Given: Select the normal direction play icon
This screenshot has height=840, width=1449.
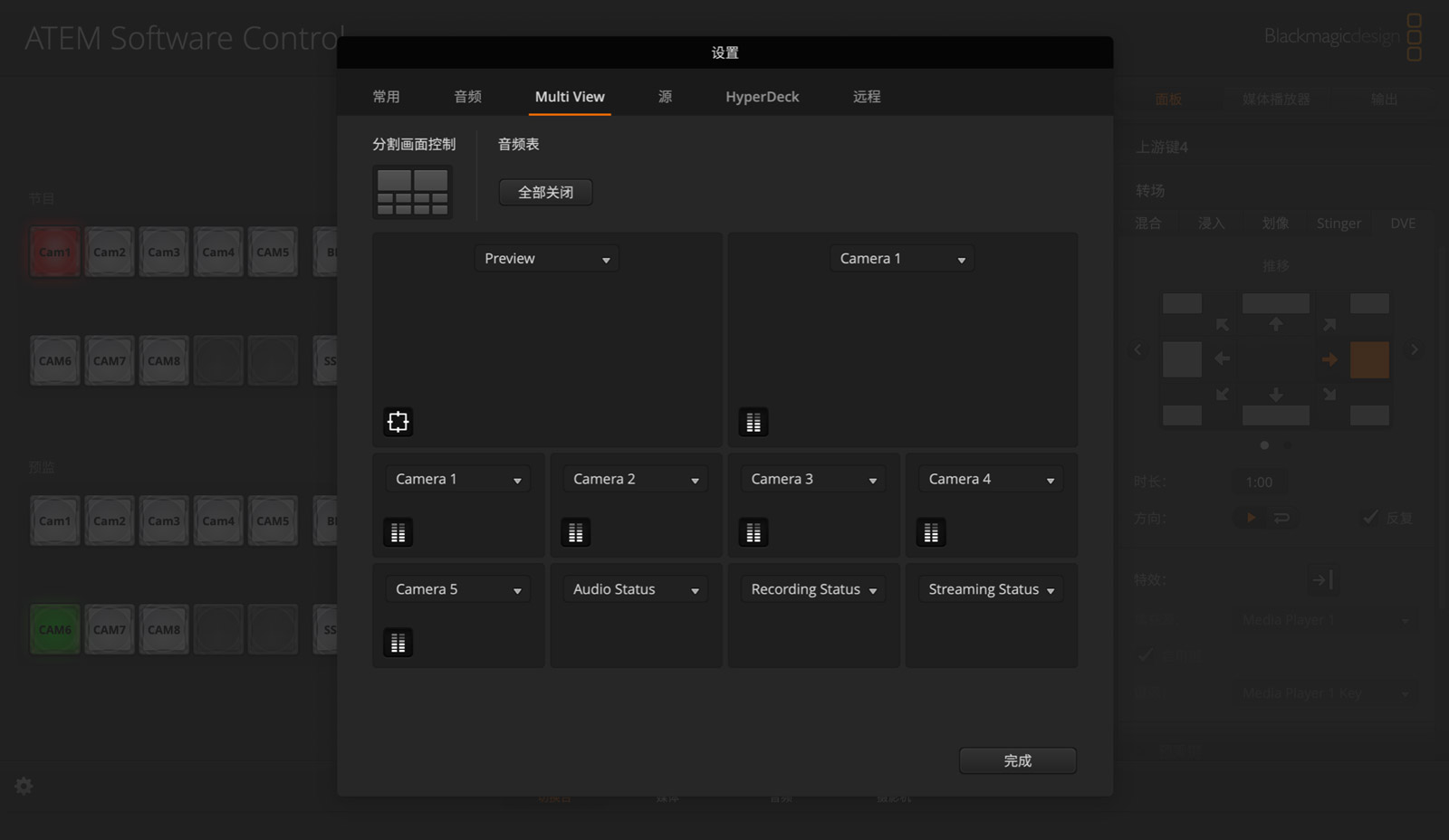Looking at the screenshot, I should pyautogui.click(x=1251, y=518).
